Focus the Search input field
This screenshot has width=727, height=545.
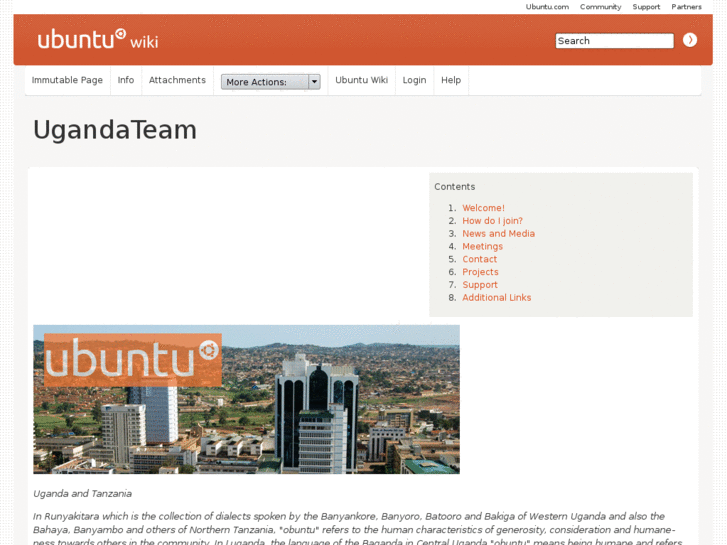click(x=614, y=41)
